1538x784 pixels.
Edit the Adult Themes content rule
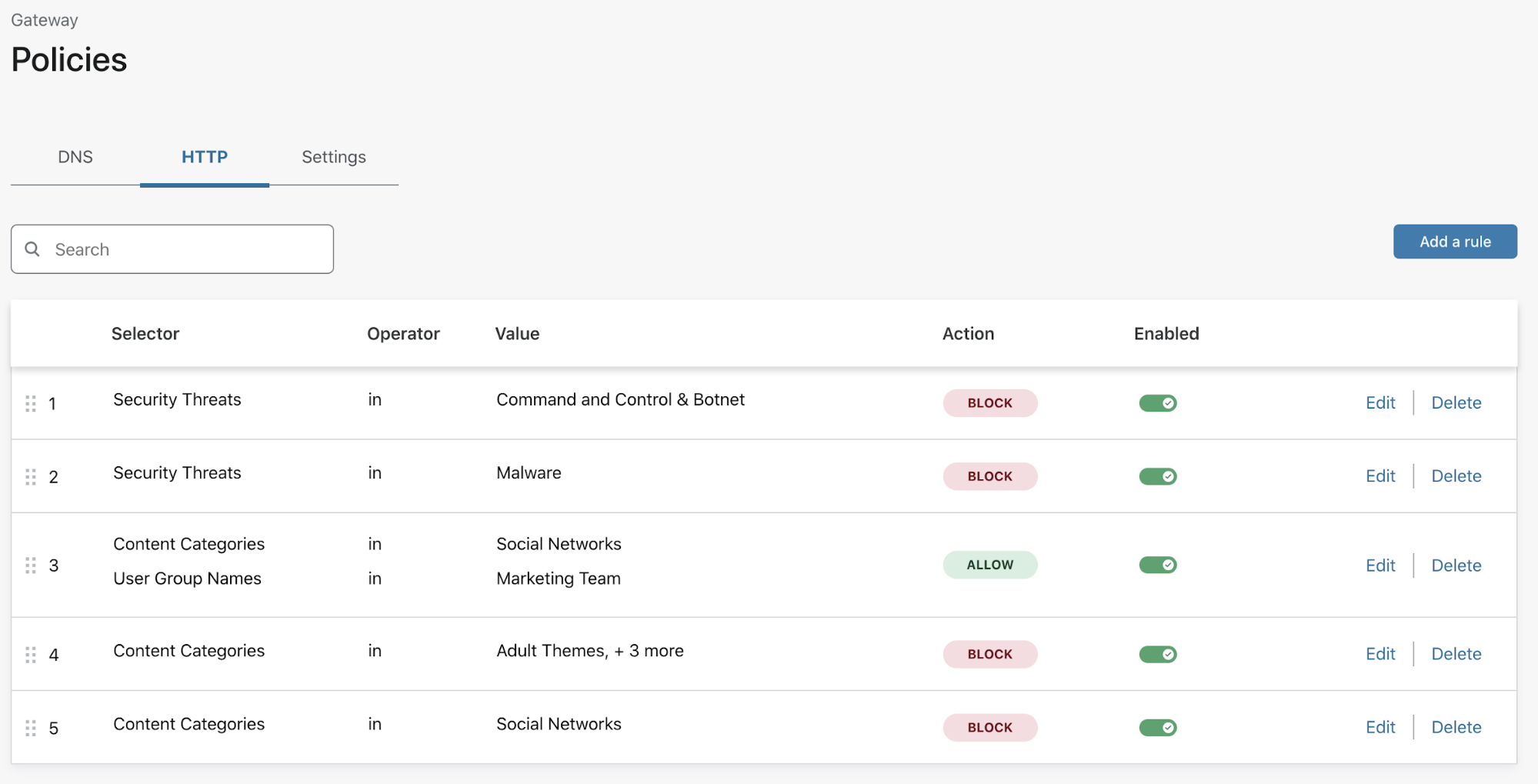click(1380, 654)
